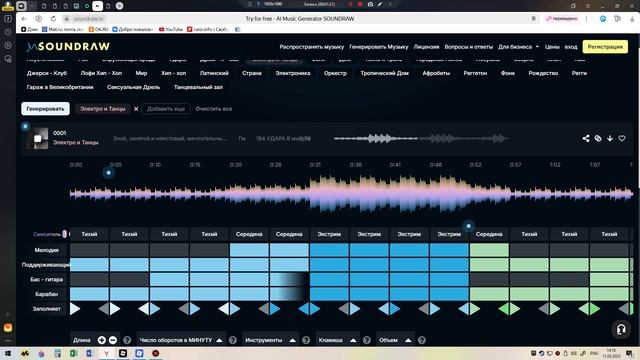Open Распространять музыку in the top menu
The image size is (640, 360).
(x=312, y=47)
